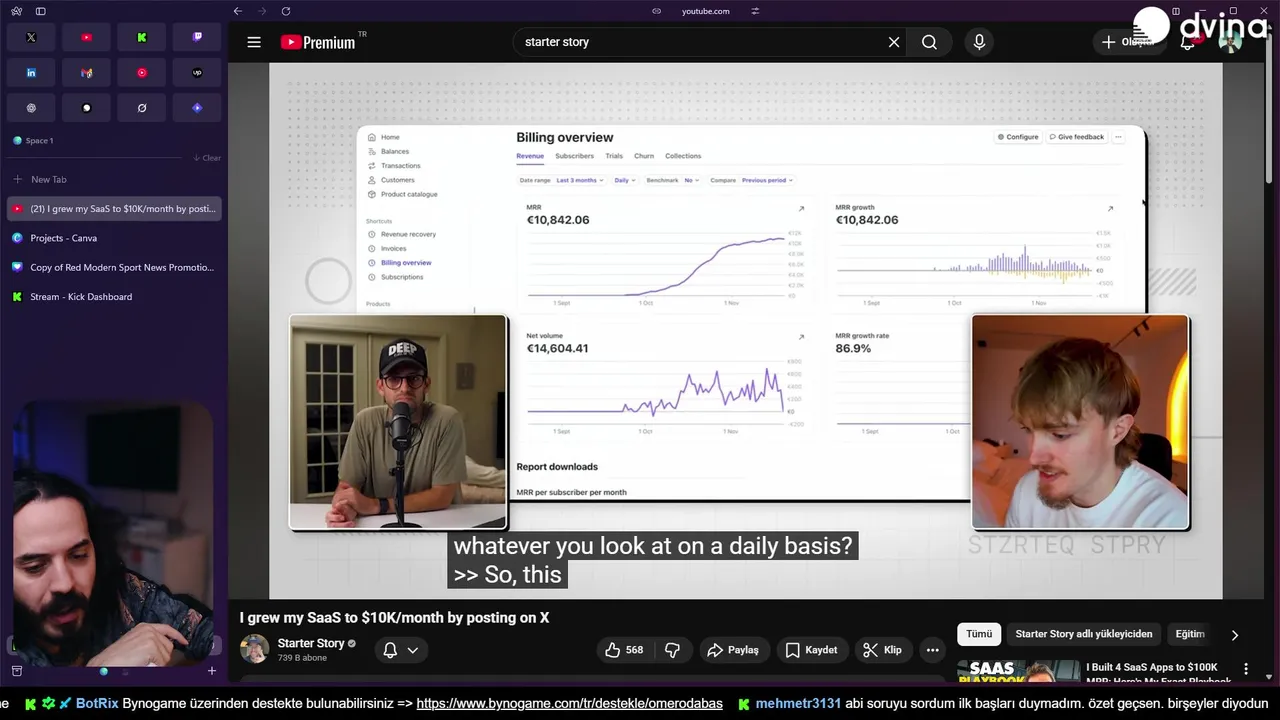Open the Gmail pinned shortcut tile
The image size is (1280, 720).
[86, 73]
